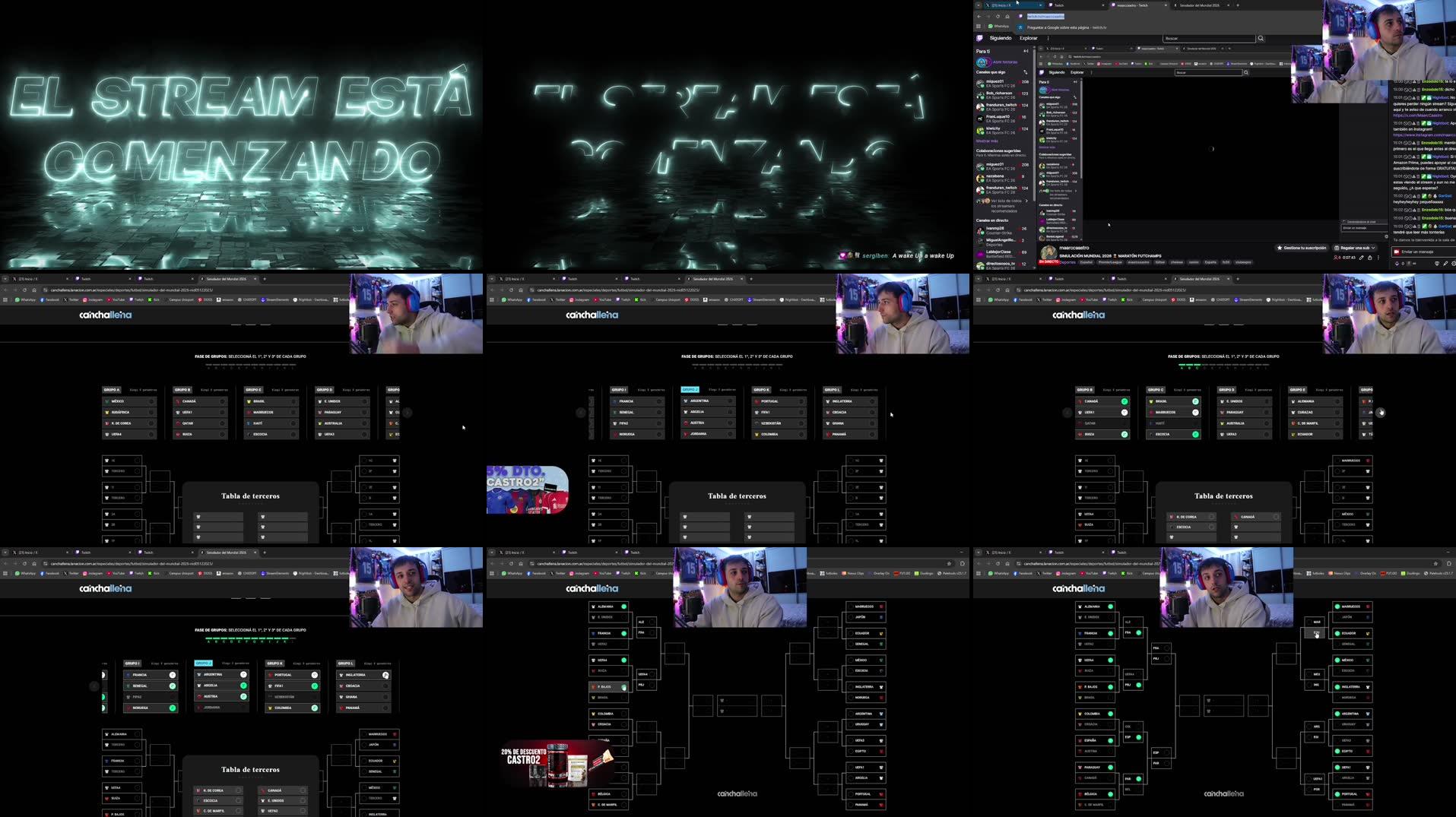
Task: Click the Enviar un mensaje chat input
Action: coord(1423,252)
